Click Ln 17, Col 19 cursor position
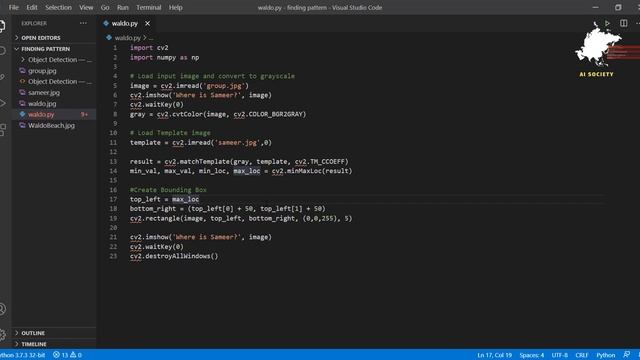The height and width of the screenshot is (360, 640). pyautogui.click(x=494, y=355)
